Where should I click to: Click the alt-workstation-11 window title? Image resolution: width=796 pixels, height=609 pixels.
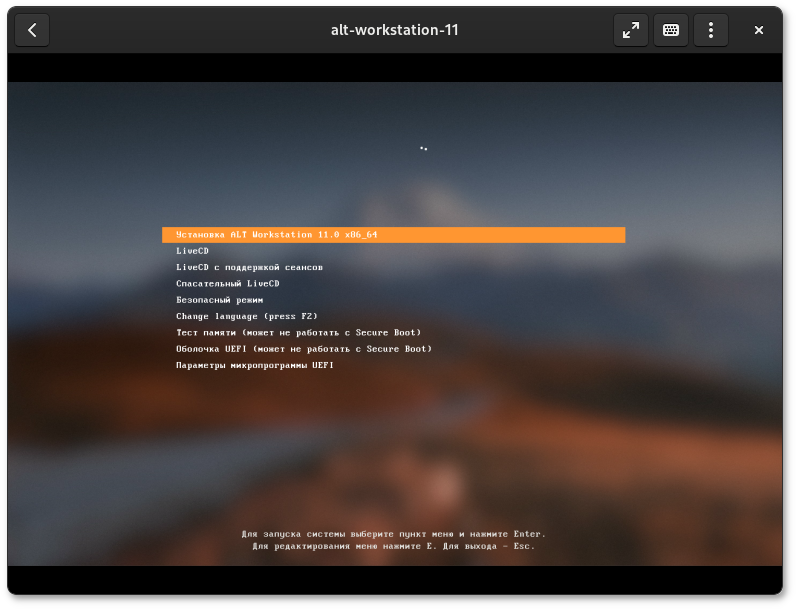(394, 30)
